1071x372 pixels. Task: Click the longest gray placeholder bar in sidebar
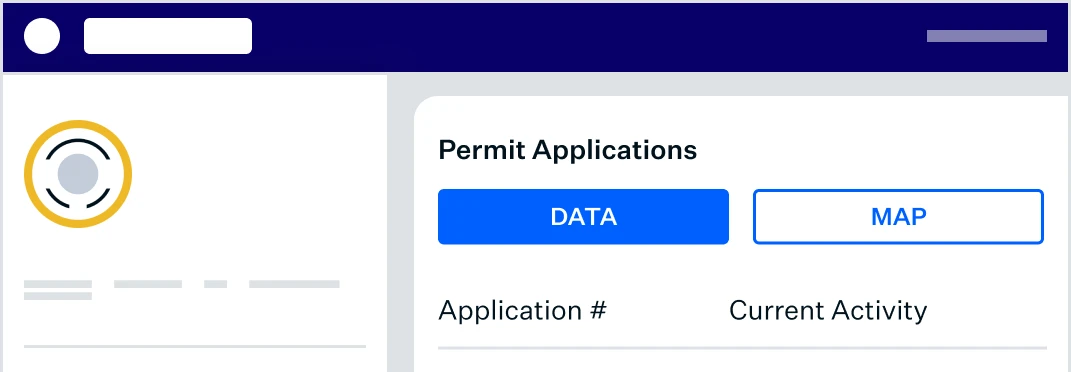[294, 284]
